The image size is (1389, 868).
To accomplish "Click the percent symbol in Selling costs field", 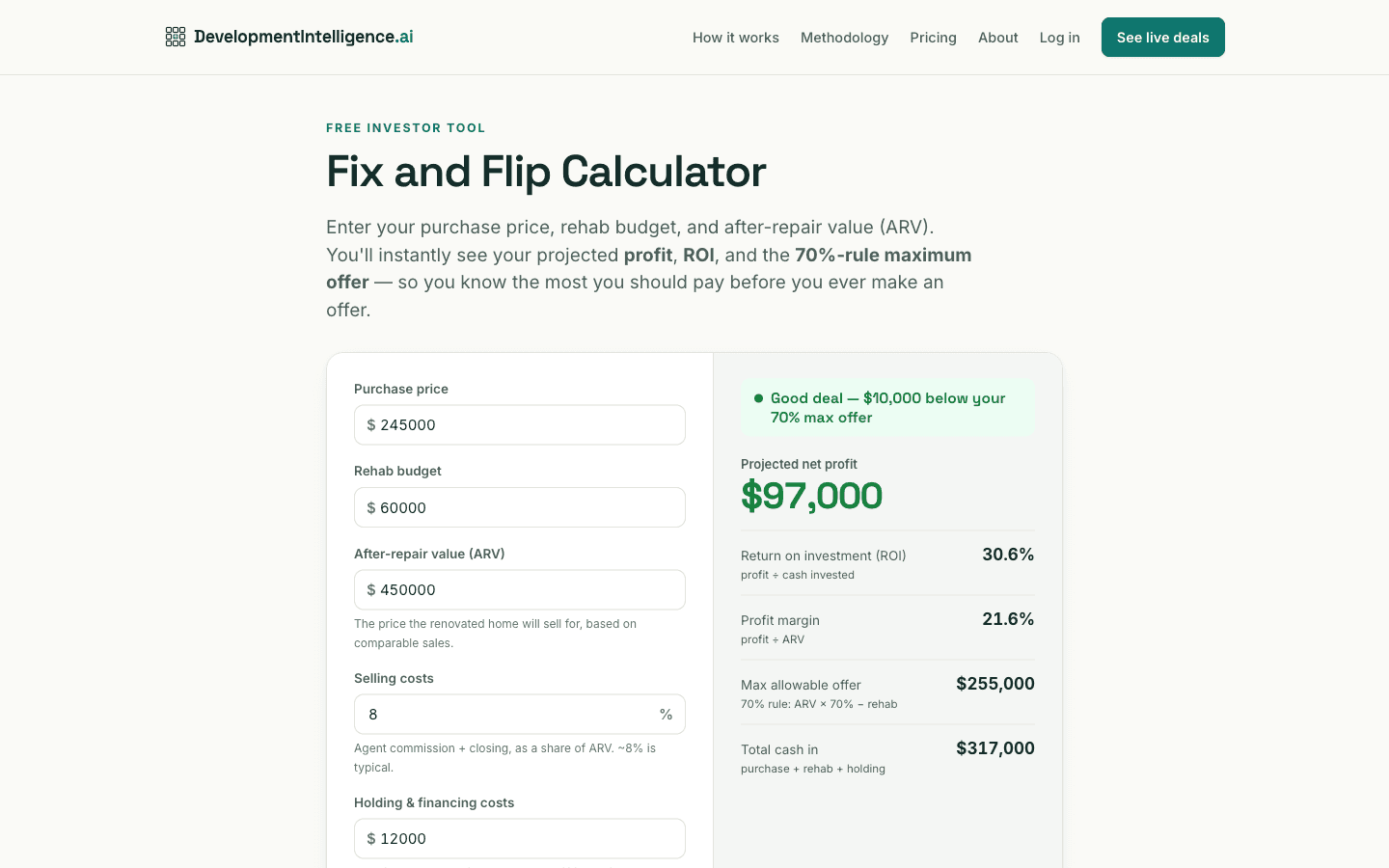I will [x=666, y=715].
